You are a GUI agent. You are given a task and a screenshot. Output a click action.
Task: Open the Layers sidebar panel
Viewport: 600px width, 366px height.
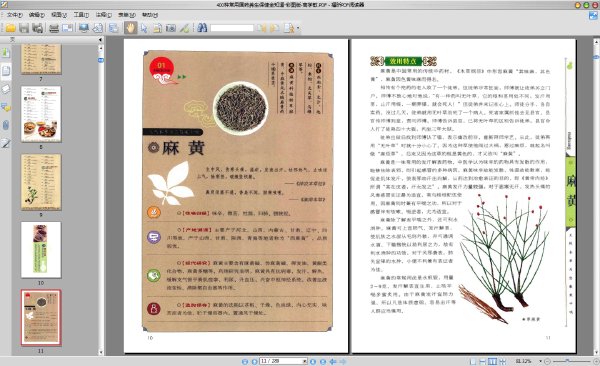(6, 89)
